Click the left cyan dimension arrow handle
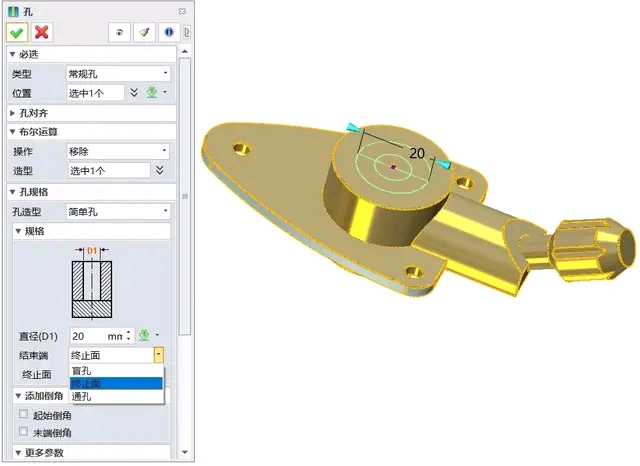Screen dimensions: 640x466 [x=353, y=127]
